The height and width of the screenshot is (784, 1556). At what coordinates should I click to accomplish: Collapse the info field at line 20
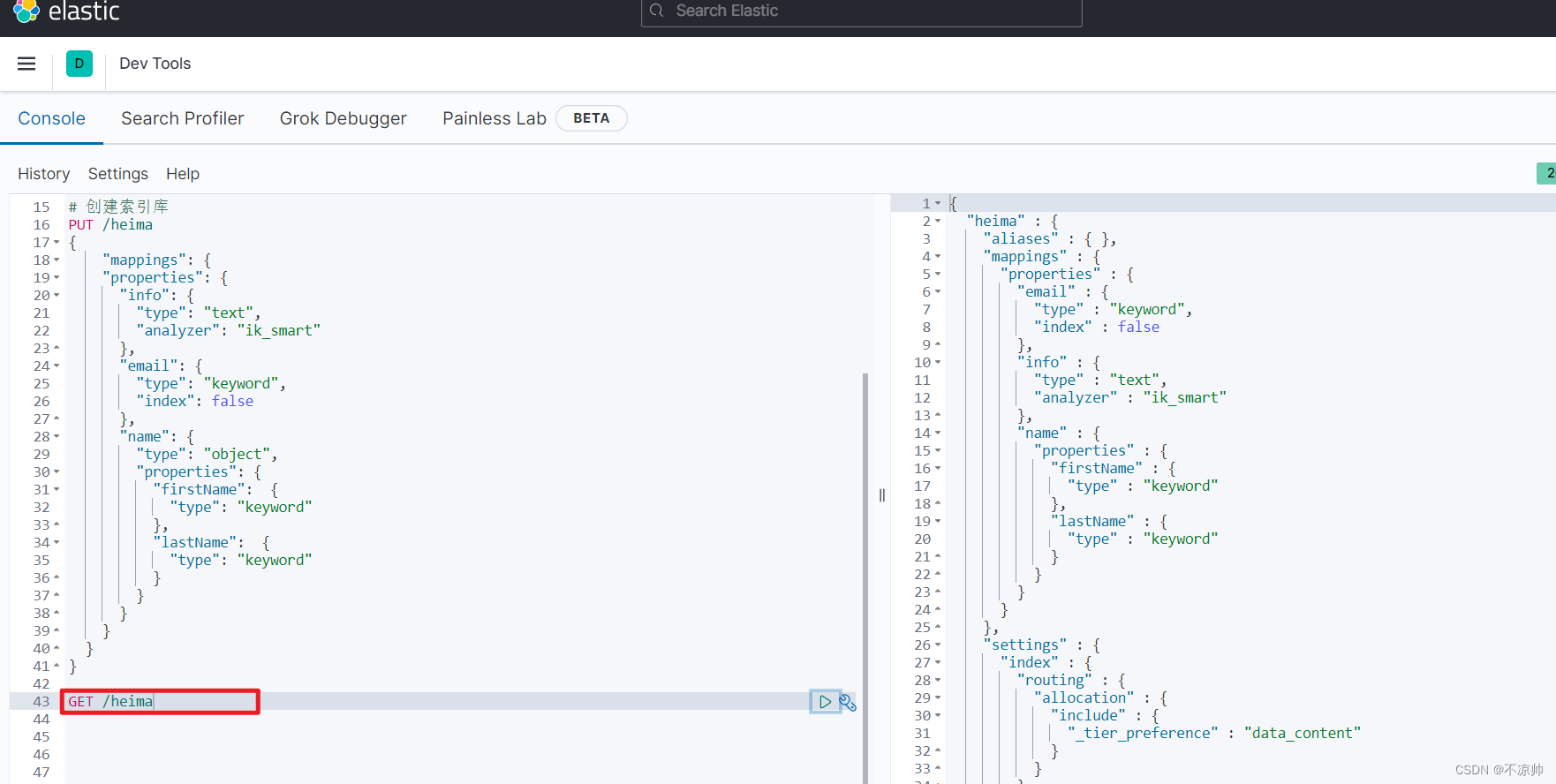coord(57,295)
